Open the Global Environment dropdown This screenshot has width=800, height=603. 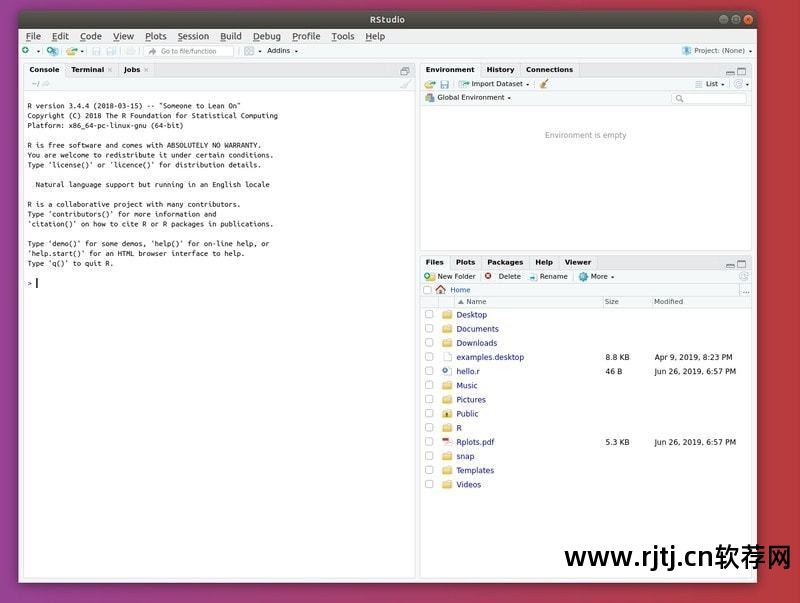tap(468, 97)
